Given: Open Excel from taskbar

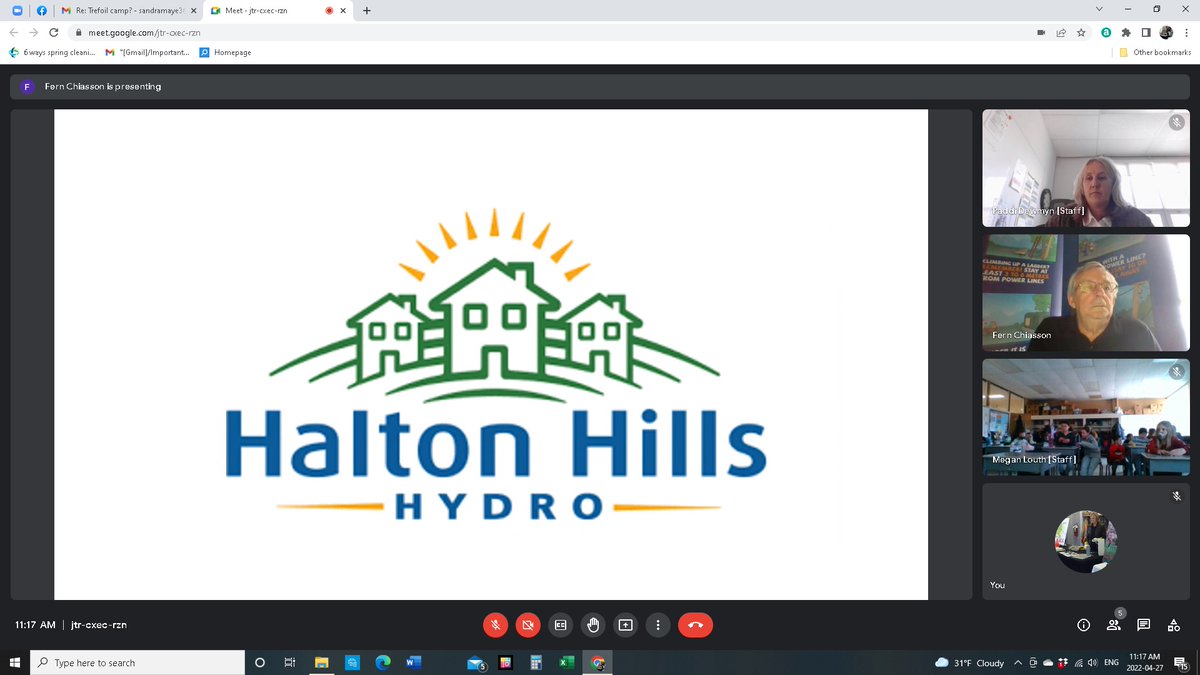Looking at the screenshot, I should (566, 662).
